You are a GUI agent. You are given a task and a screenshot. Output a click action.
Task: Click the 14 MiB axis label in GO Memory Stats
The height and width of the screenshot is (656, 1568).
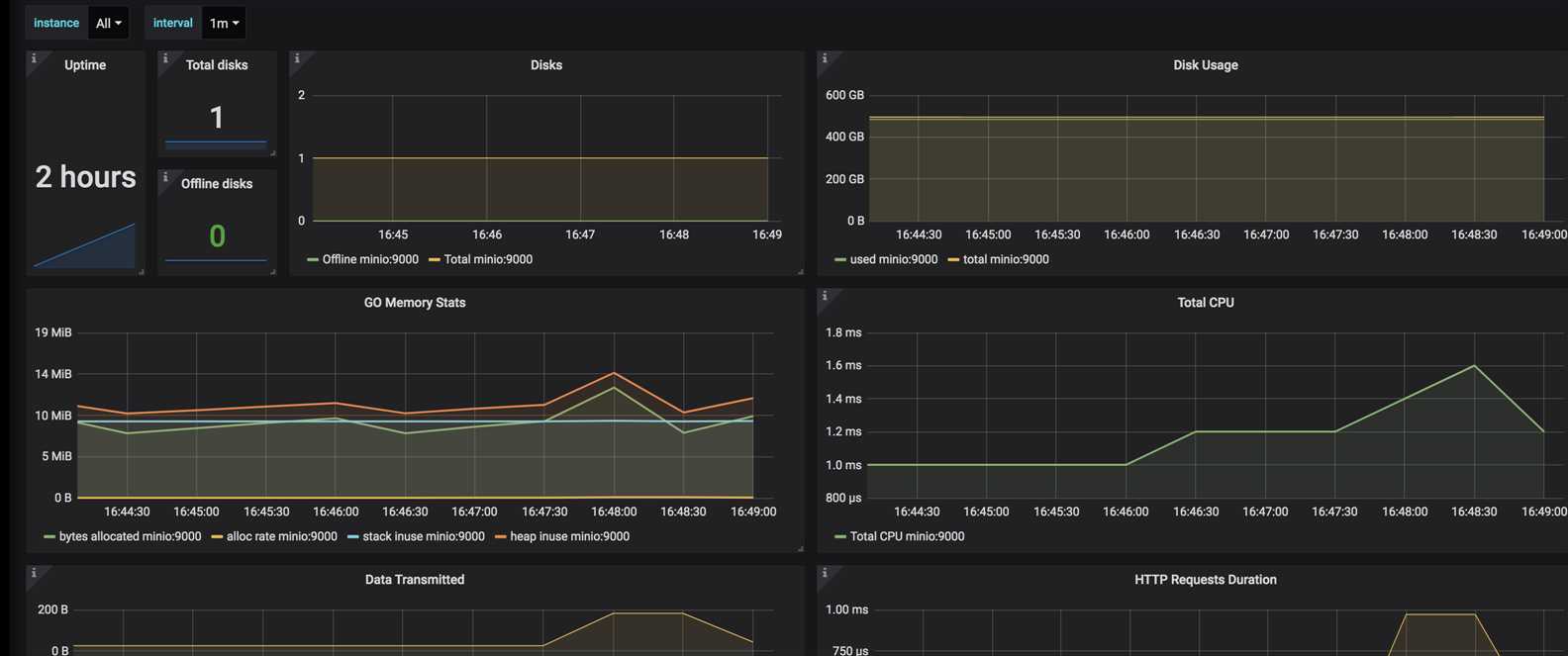pyautogui.click(x=53, y=374)
